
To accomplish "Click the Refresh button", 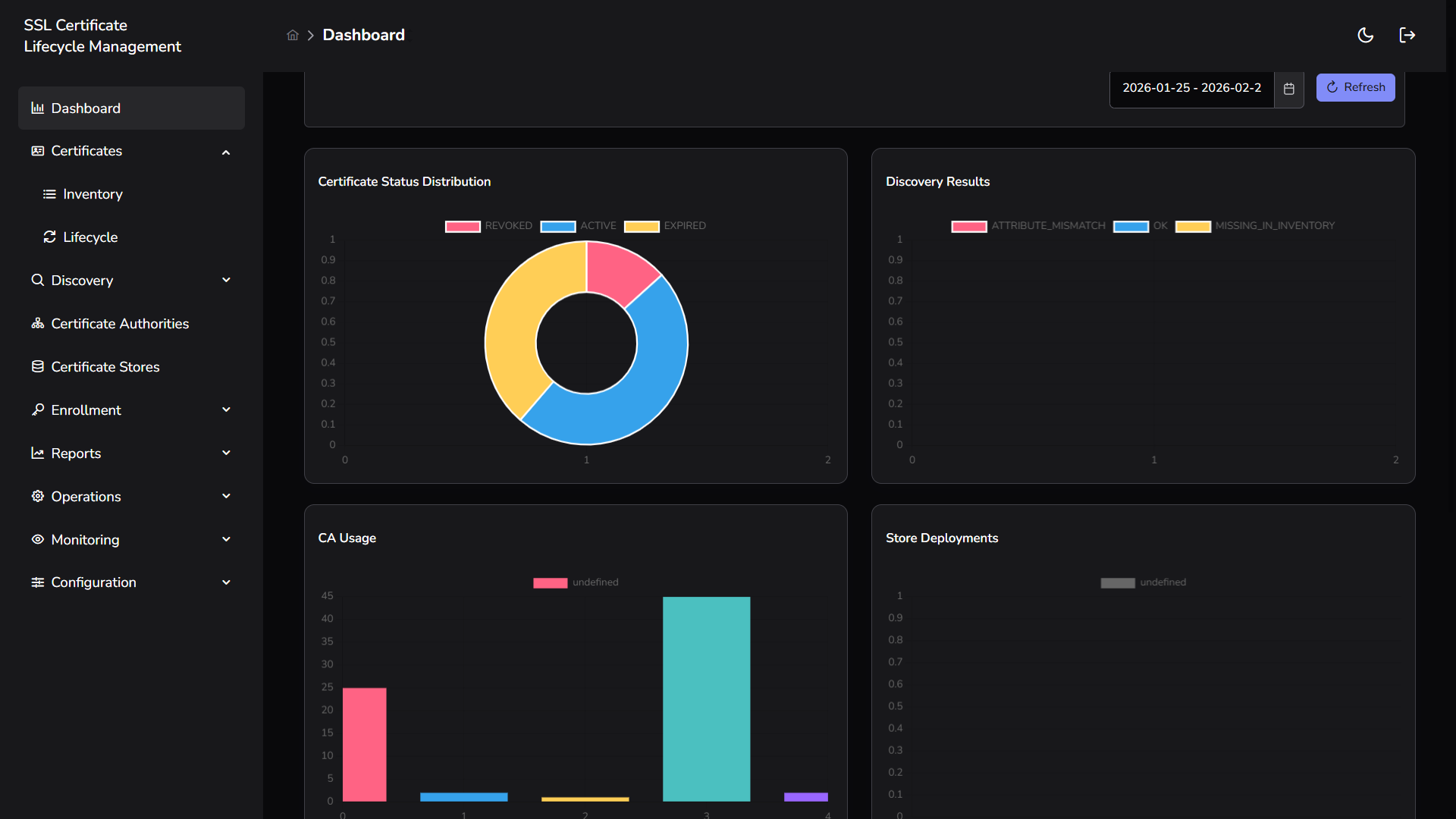I will pyautogui.click(x=1355, y=87).
